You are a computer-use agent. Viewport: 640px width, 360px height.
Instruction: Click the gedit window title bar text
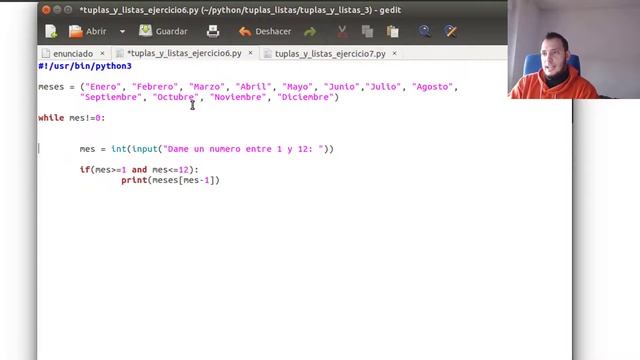click(240, 10)
